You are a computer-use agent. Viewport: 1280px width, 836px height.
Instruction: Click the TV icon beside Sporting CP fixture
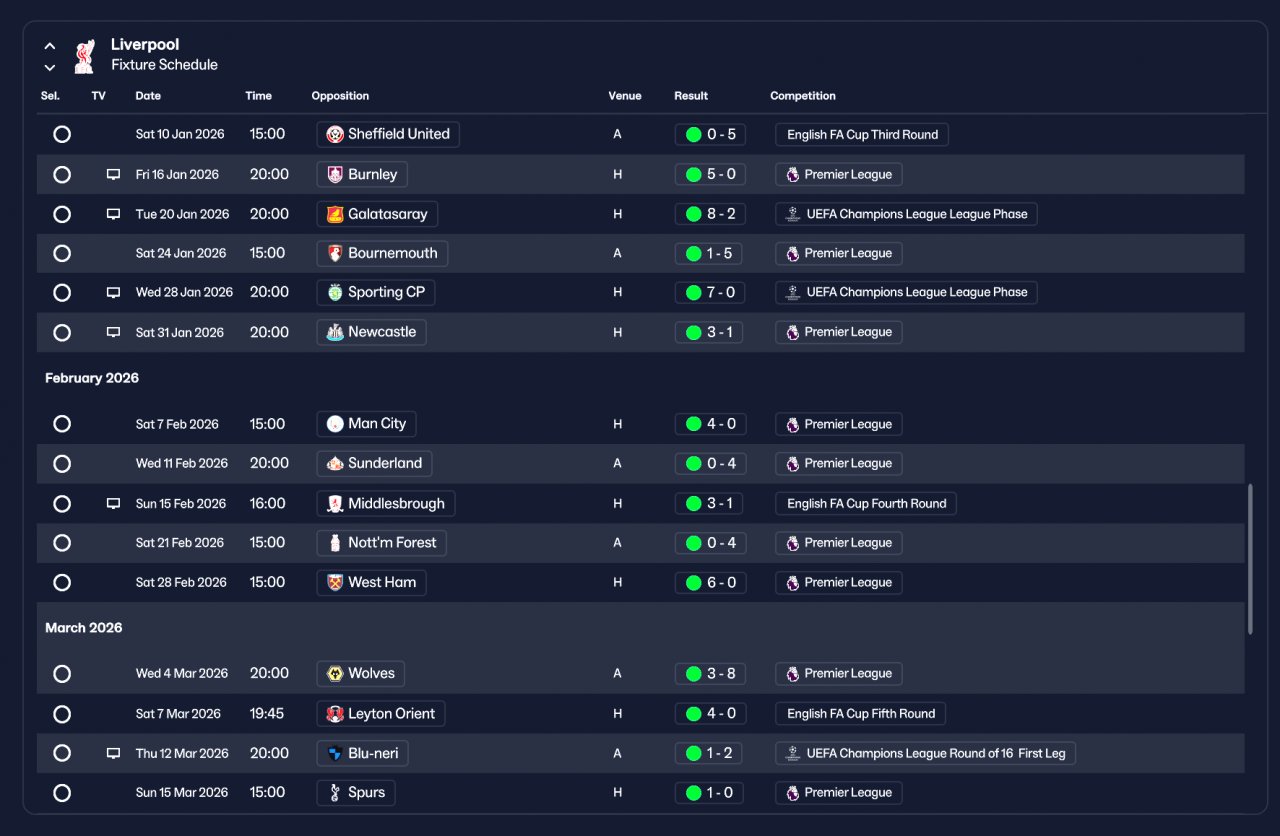click(113, 293)
